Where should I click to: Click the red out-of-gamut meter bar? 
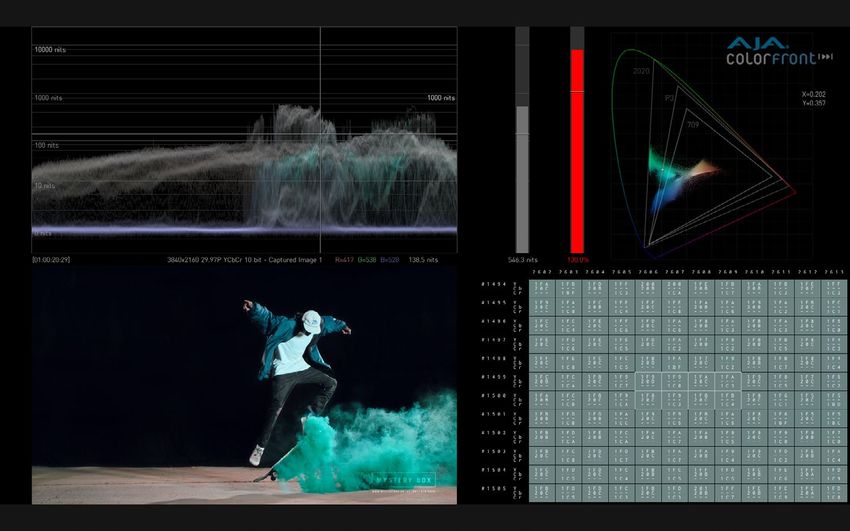tap(577, 151)
